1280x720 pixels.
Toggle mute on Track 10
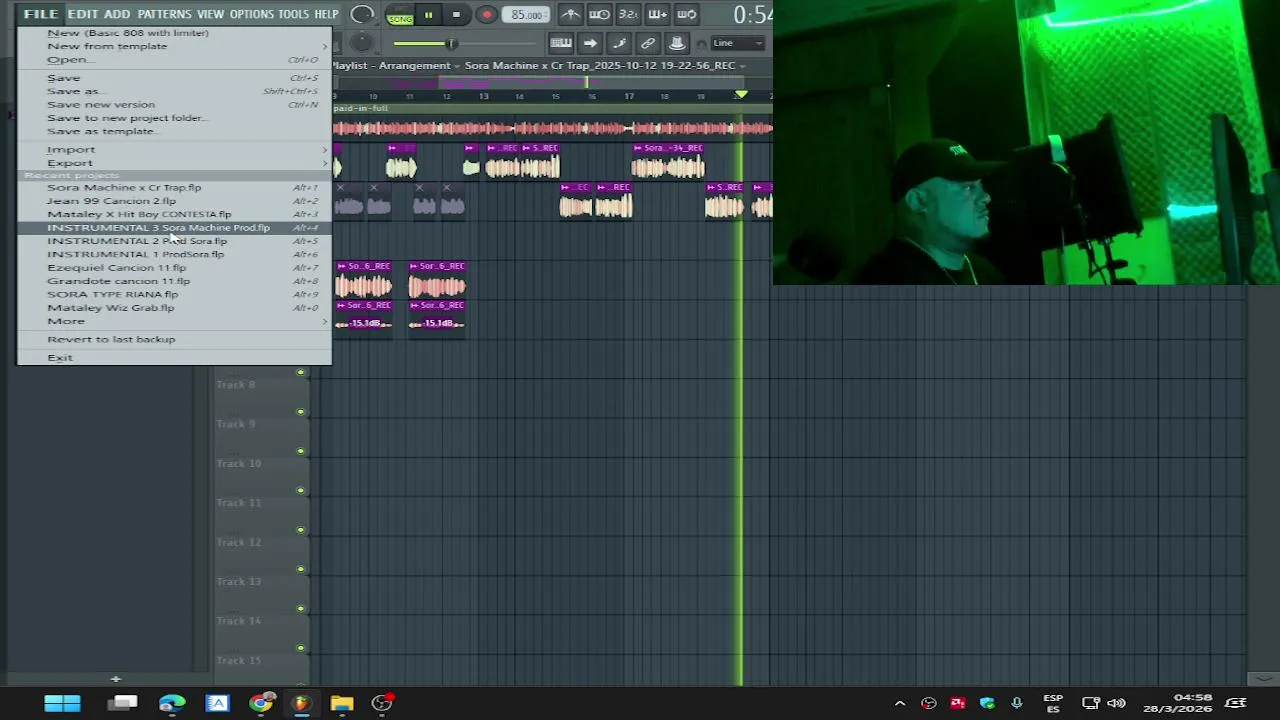[300, 451]
